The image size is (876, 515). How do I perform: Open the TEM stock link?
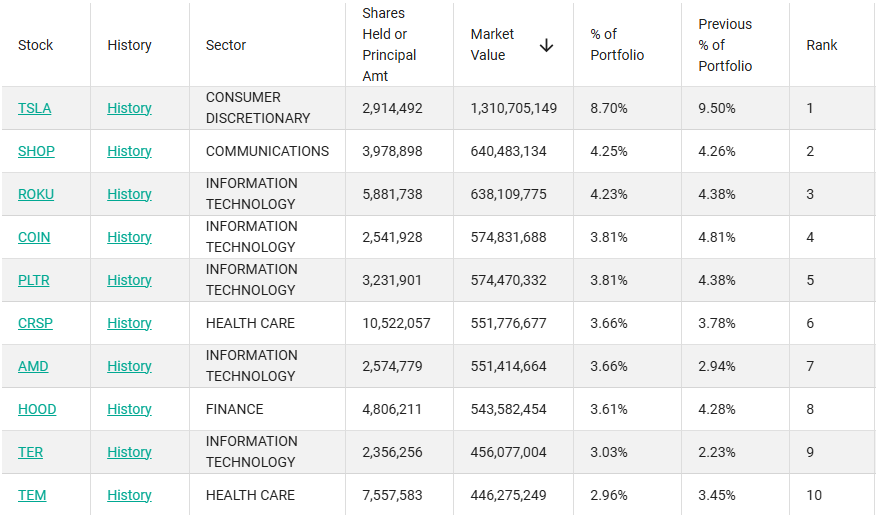[32, 495]
